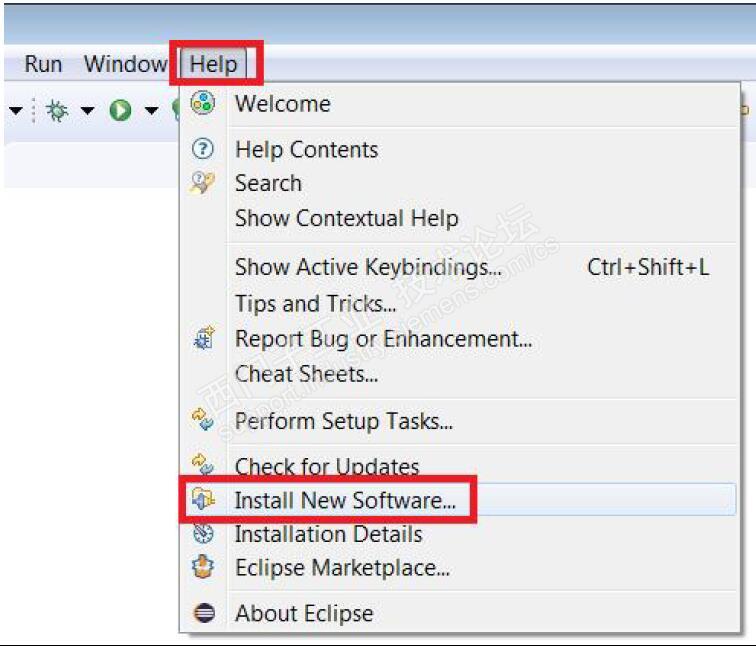
Task: Click the Install New Software icon
Action: (203, 500)
